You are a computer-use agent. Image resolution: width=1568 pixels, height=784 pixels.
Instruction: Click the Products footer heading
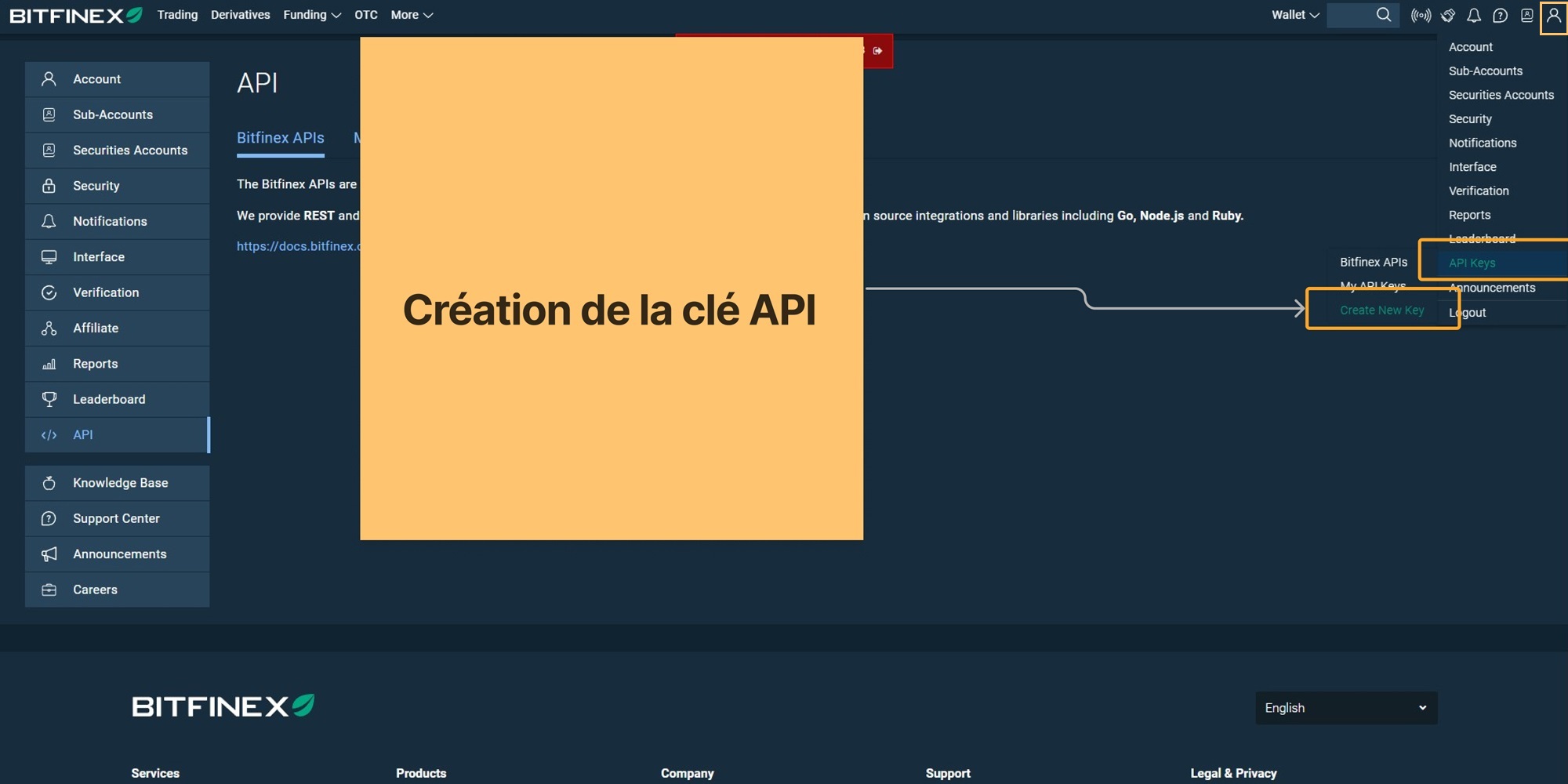tap(421, 773)
